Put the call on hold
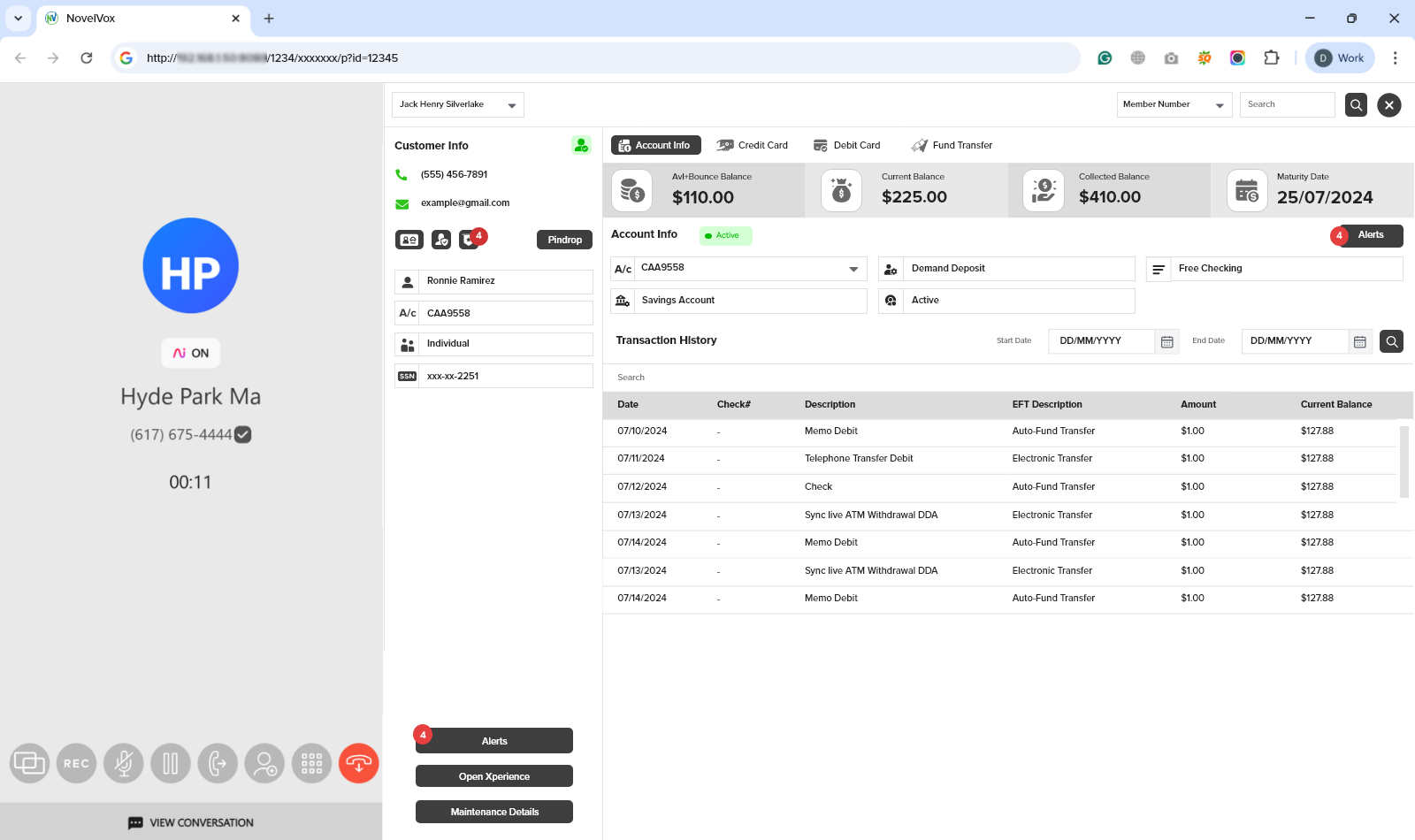The image size is (1415, 840). [x=171, y=763]
